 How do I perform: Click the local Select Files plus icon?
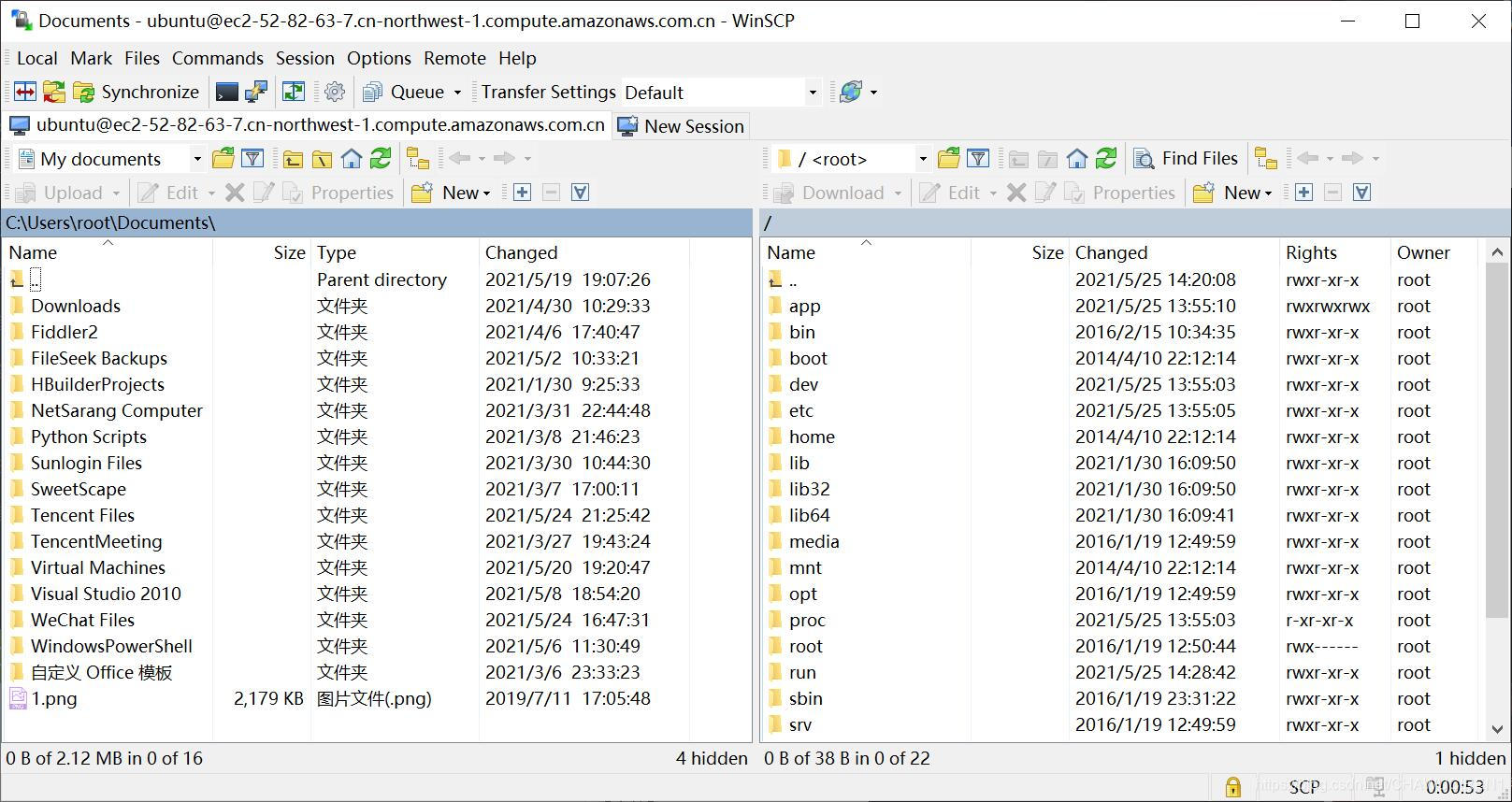tap(522, 193)
